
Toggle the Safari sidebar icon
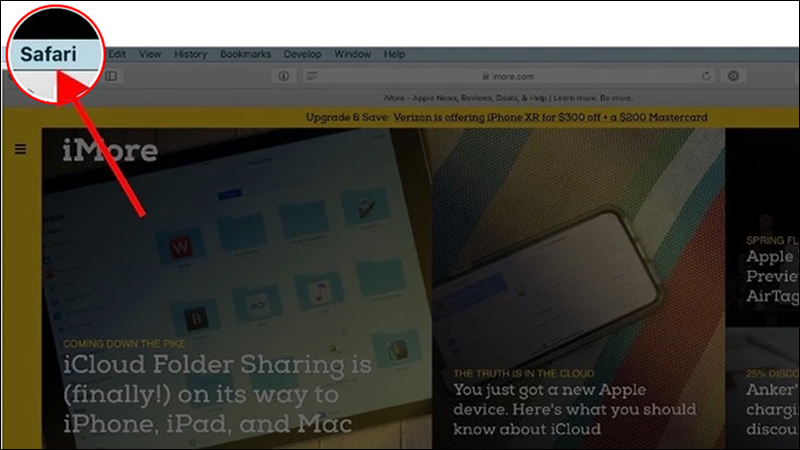tap(111, 76)
